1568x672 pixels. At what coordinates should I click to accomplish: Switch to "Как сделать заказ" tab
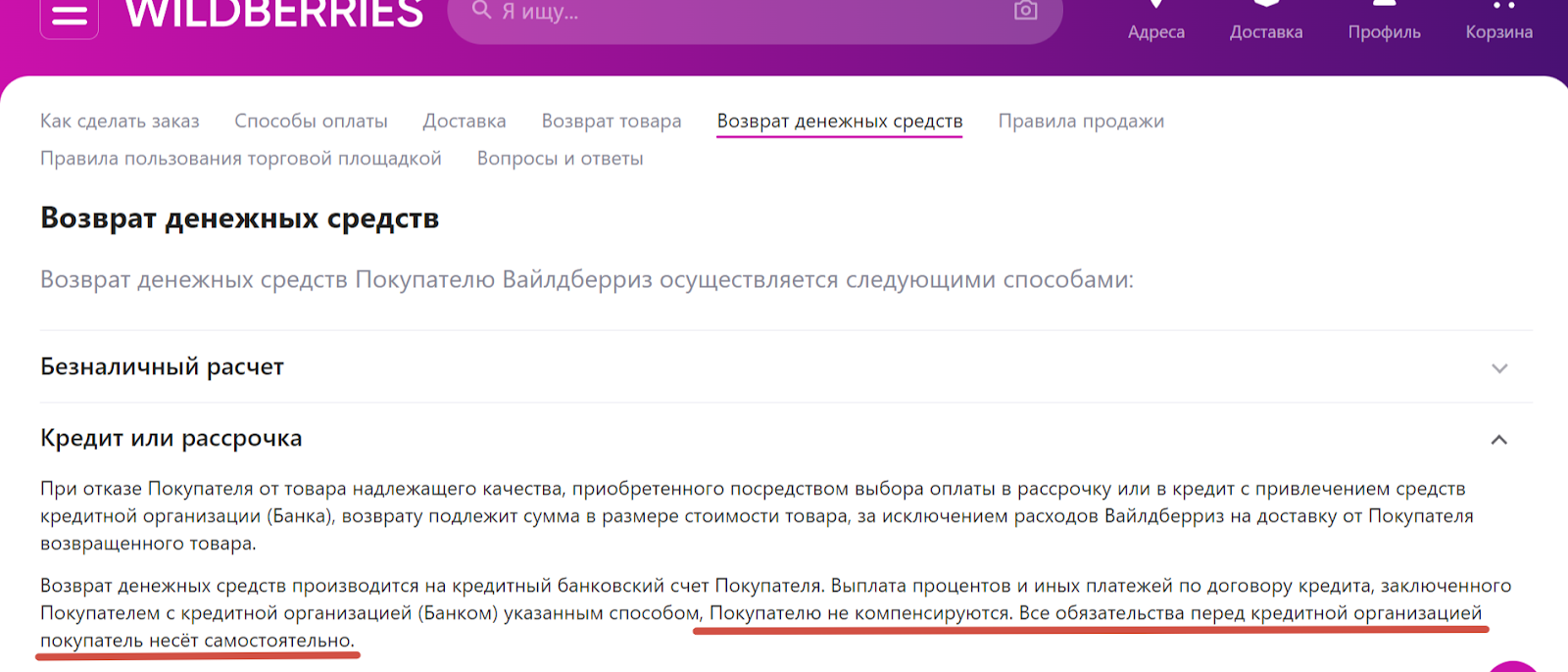[120, 121]
